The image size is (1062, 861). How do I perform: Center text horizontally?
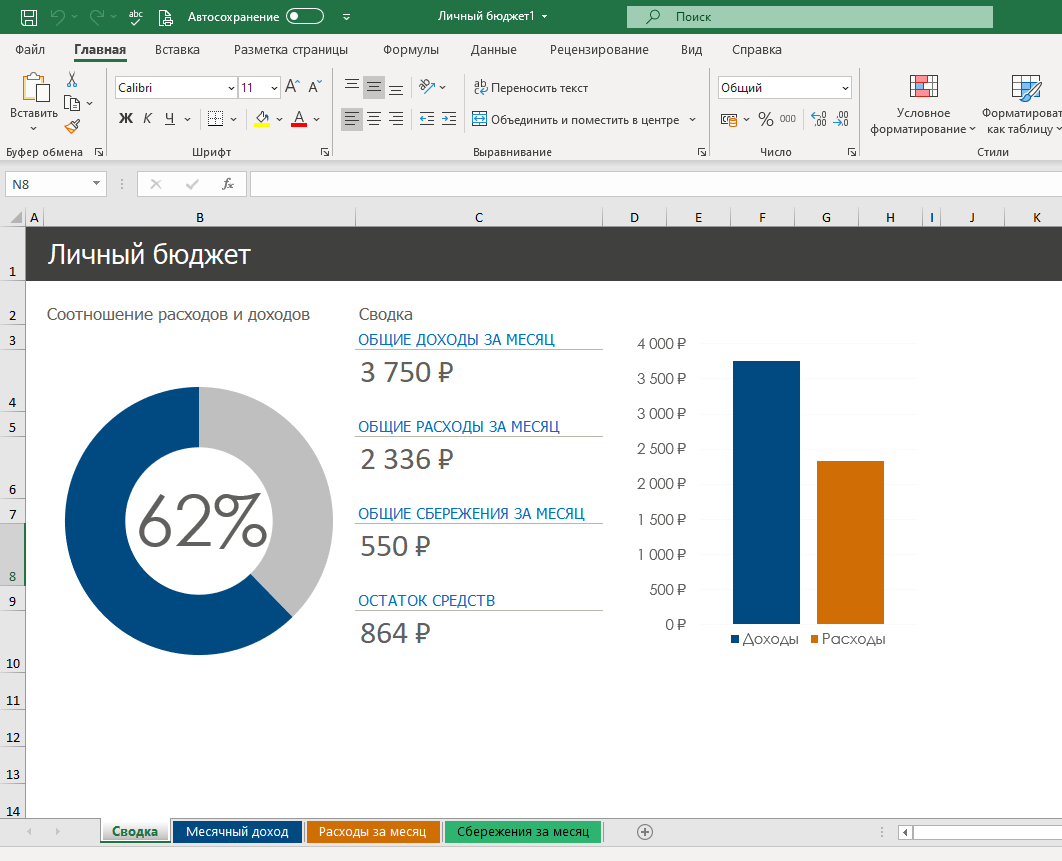coord(374,119)
